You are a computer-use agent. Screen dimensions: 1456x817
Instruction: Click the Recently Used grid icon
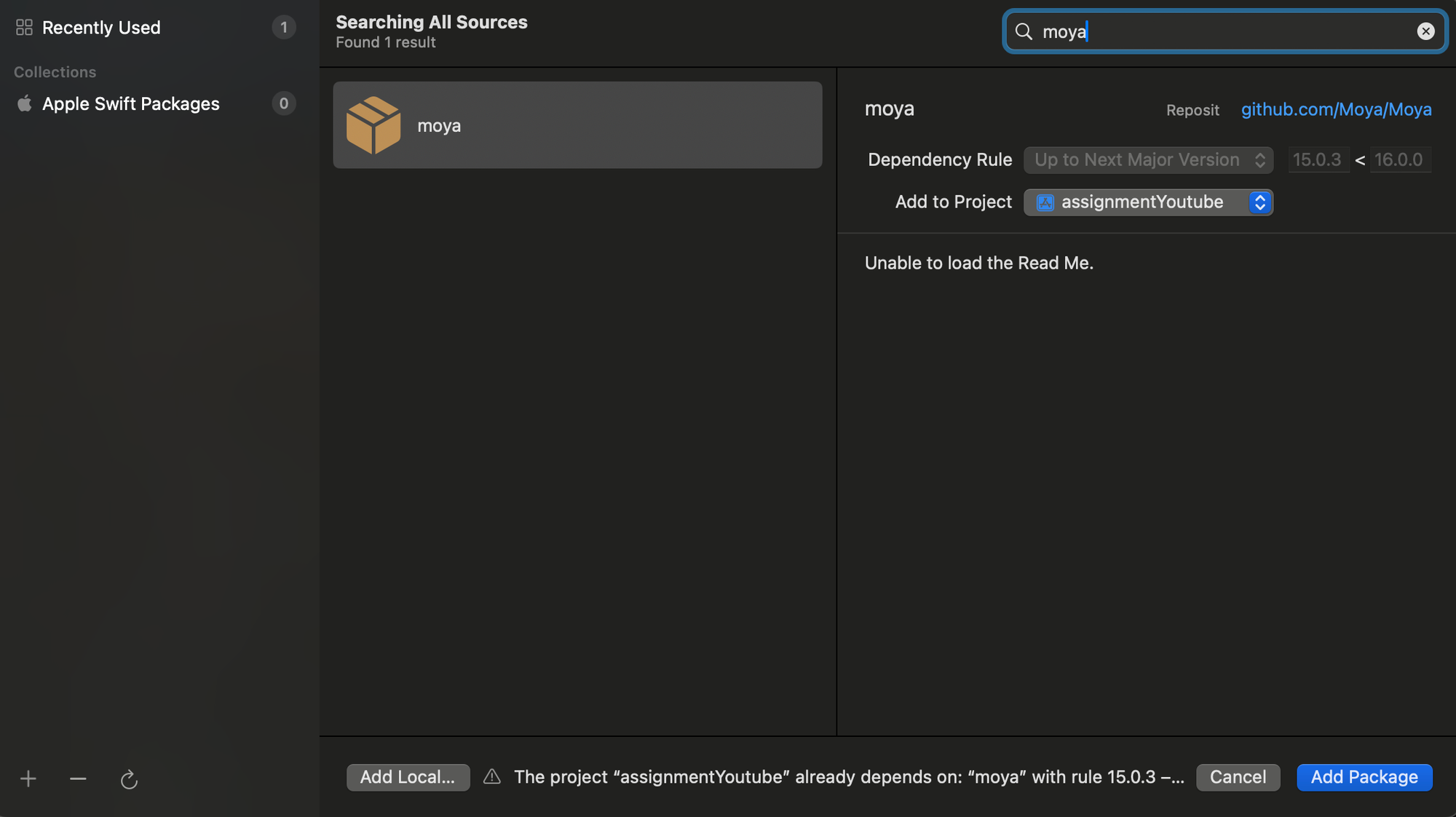coord(24,28)
